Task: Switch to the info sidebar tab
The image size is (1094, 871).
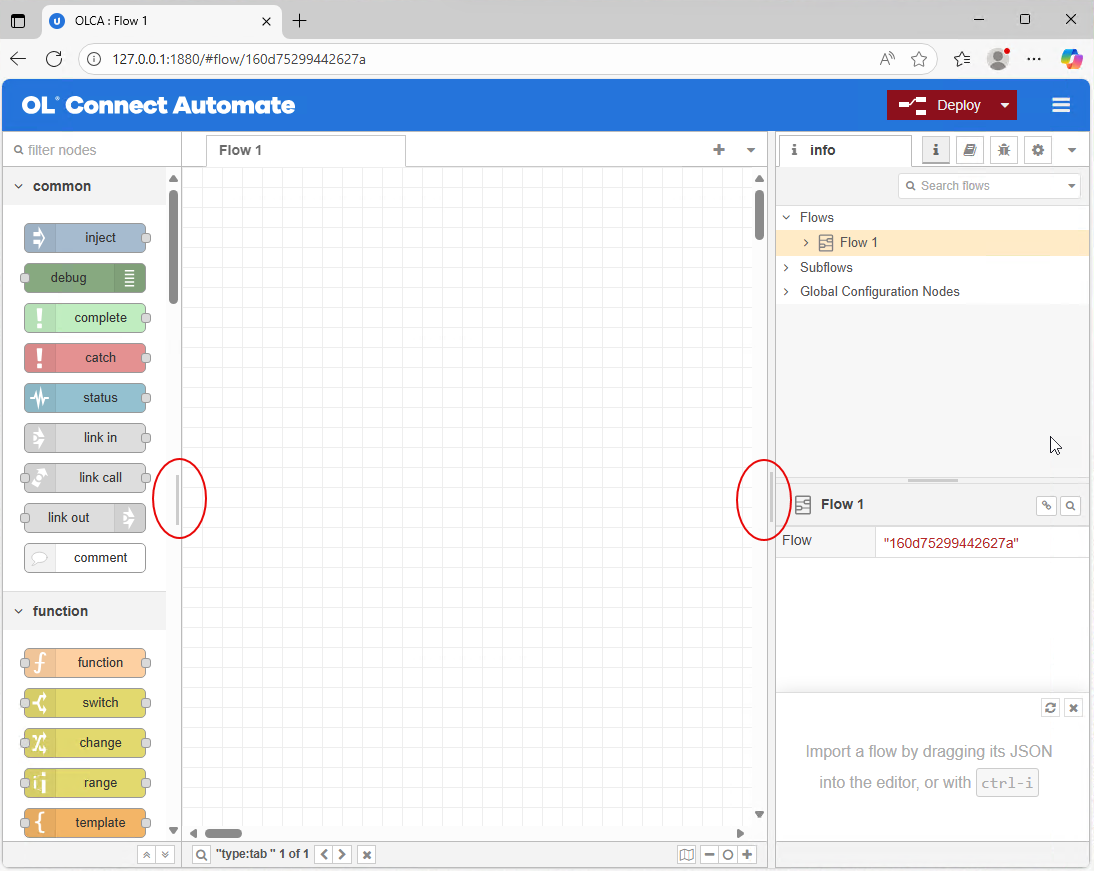Action: pos(823,150)
